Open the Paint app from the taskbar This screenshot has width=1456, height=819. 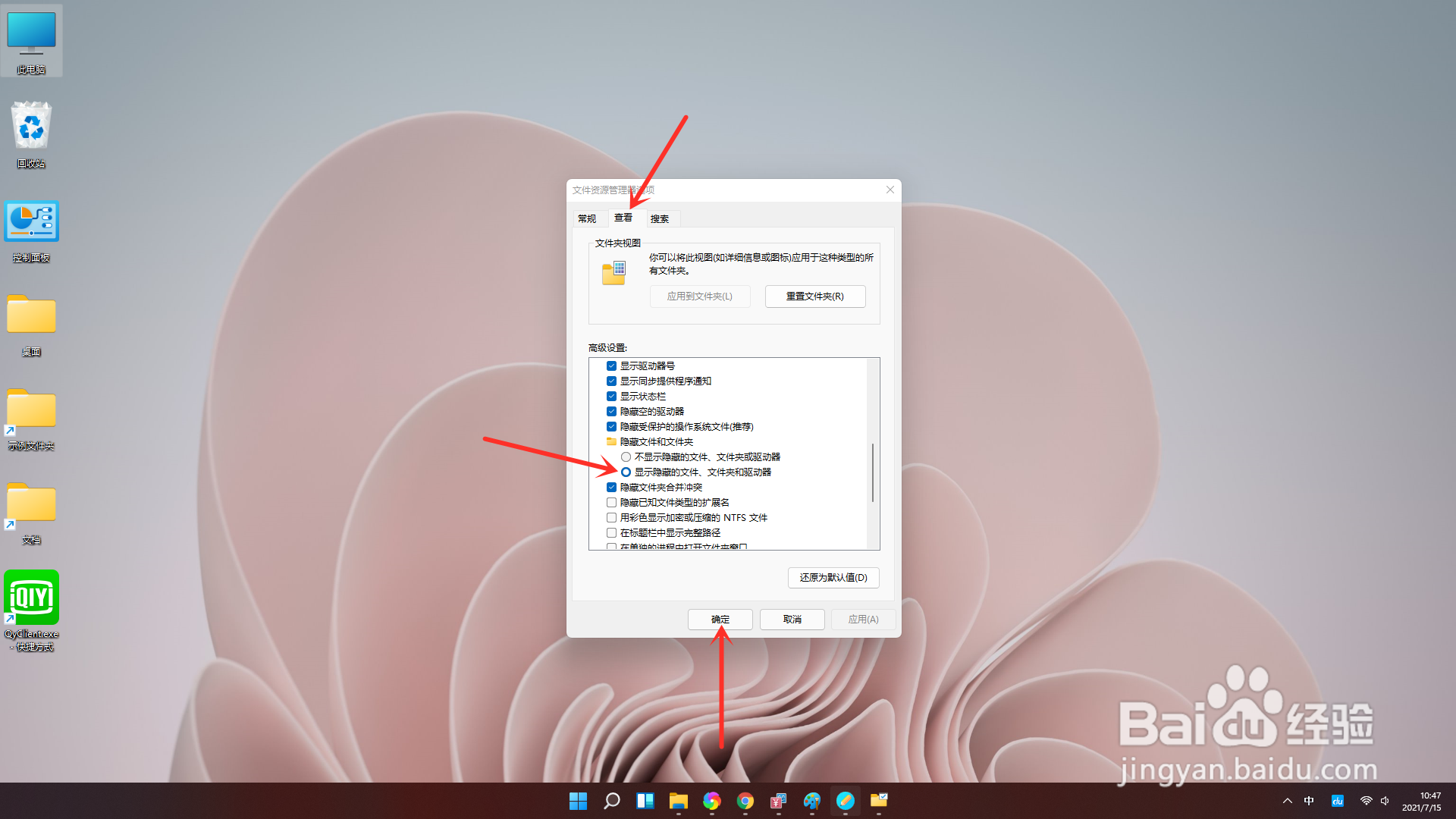[812, 802]
